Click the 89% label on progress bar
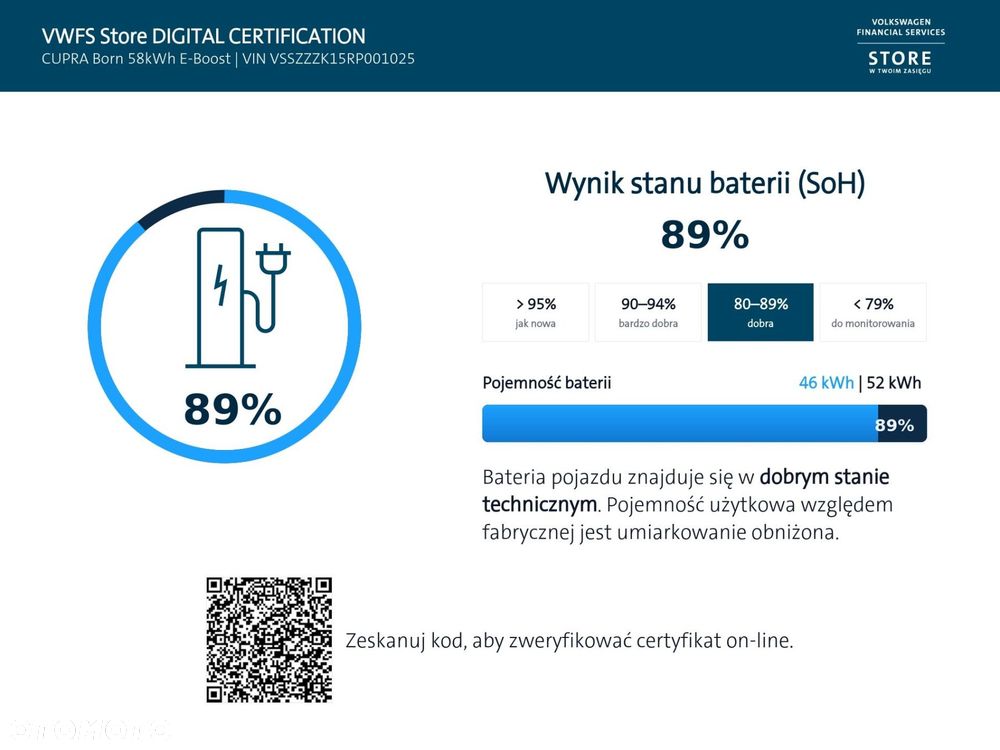 [x=895, y=425]
